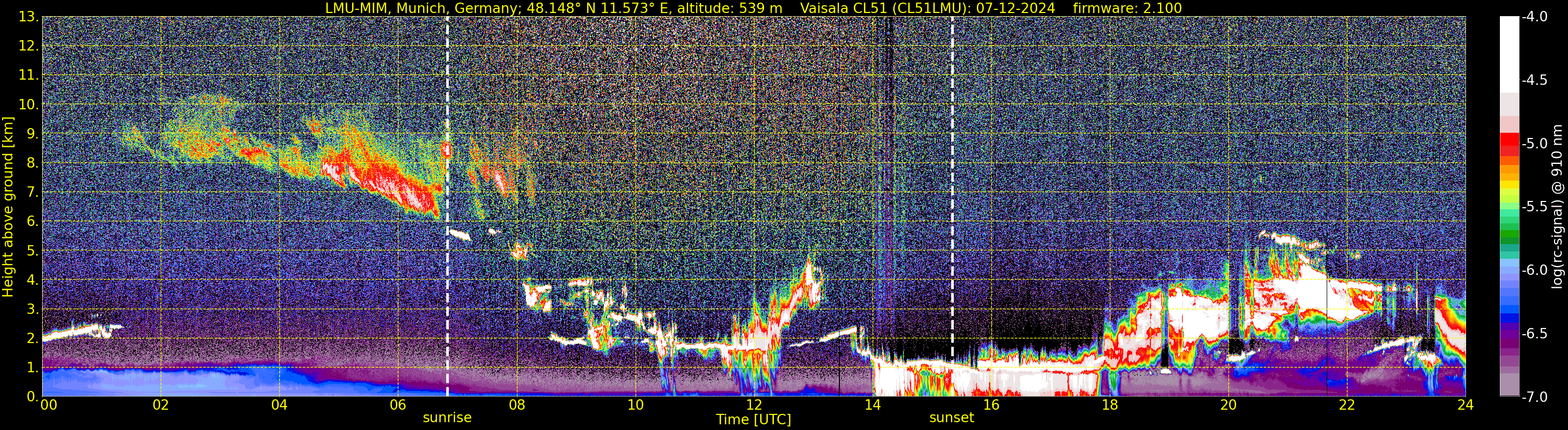This screenshot has height=430, width=1568.
Task: Click the white top section of the colorbar
Action: point(1510,55)
